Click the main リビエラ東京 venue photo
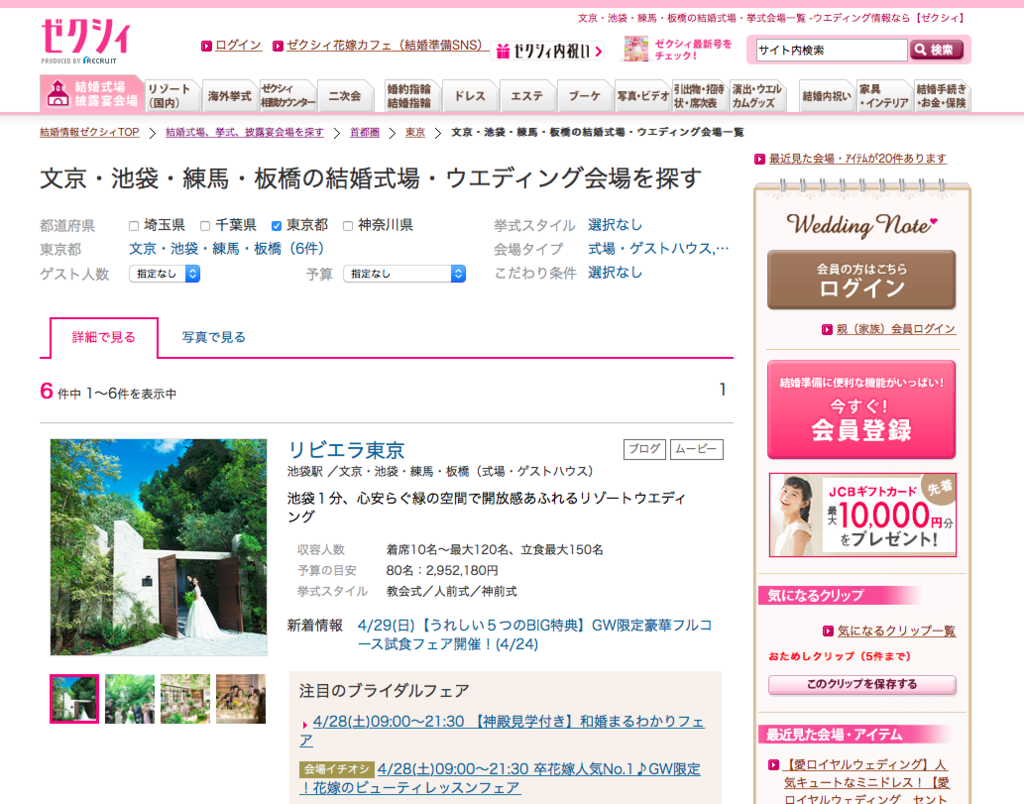The width and height of the screenshot is (1024, 804). (x=159, y=547)
